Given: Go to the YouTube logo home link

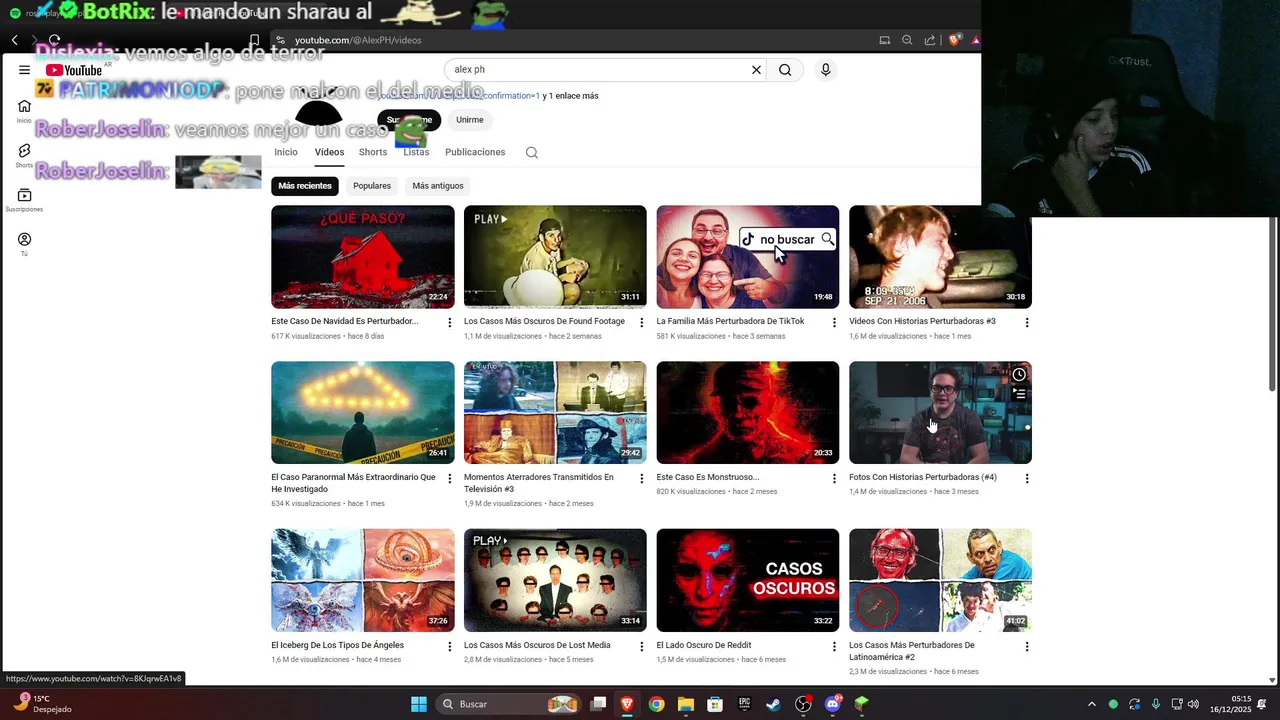Looking at the screenshot, I should (x=74, y=70).
